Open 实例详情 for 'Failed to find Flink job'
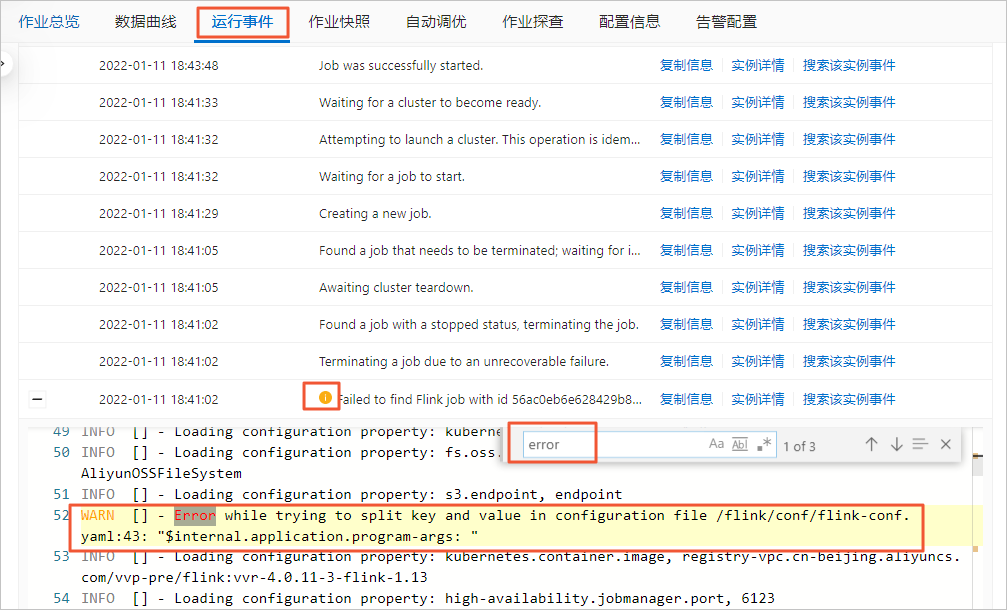 coord(758,399)
